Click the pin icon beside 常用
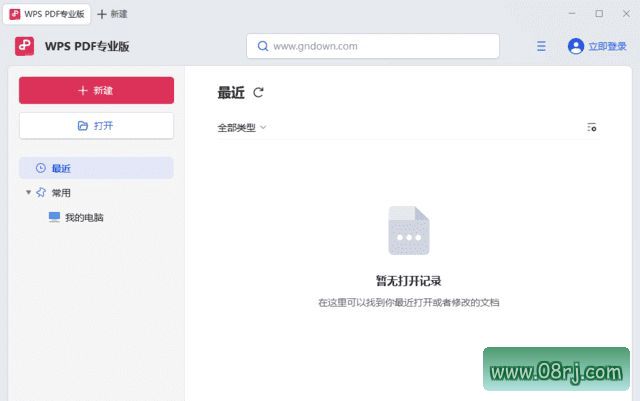640x401 pixels. (41, 192)
